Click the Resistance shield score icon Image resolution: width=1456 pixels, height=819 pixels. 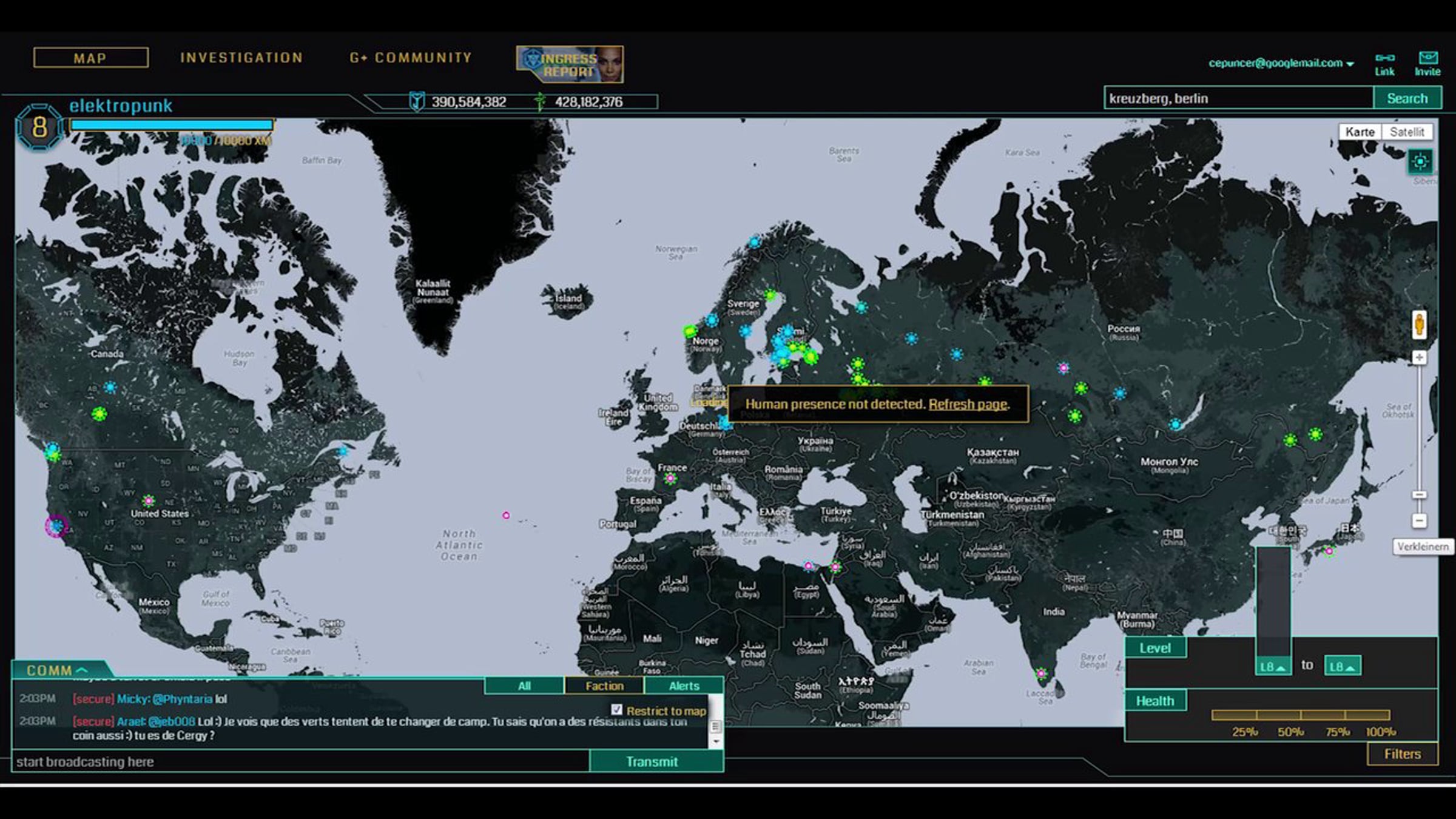[x=417, y=101]
